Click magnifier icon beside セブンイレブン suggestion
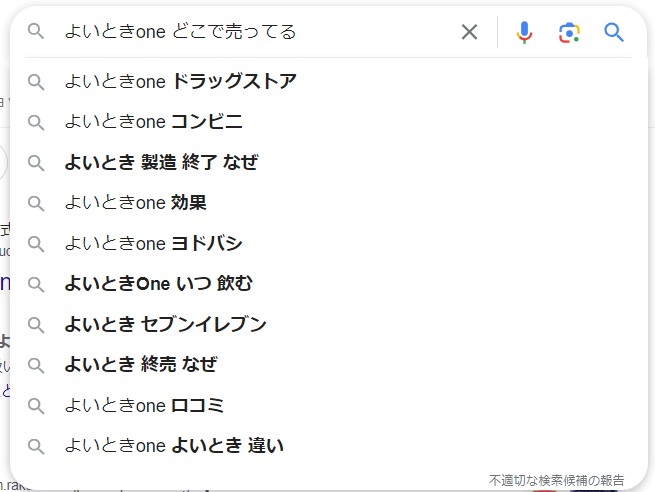 pos(36,325)
